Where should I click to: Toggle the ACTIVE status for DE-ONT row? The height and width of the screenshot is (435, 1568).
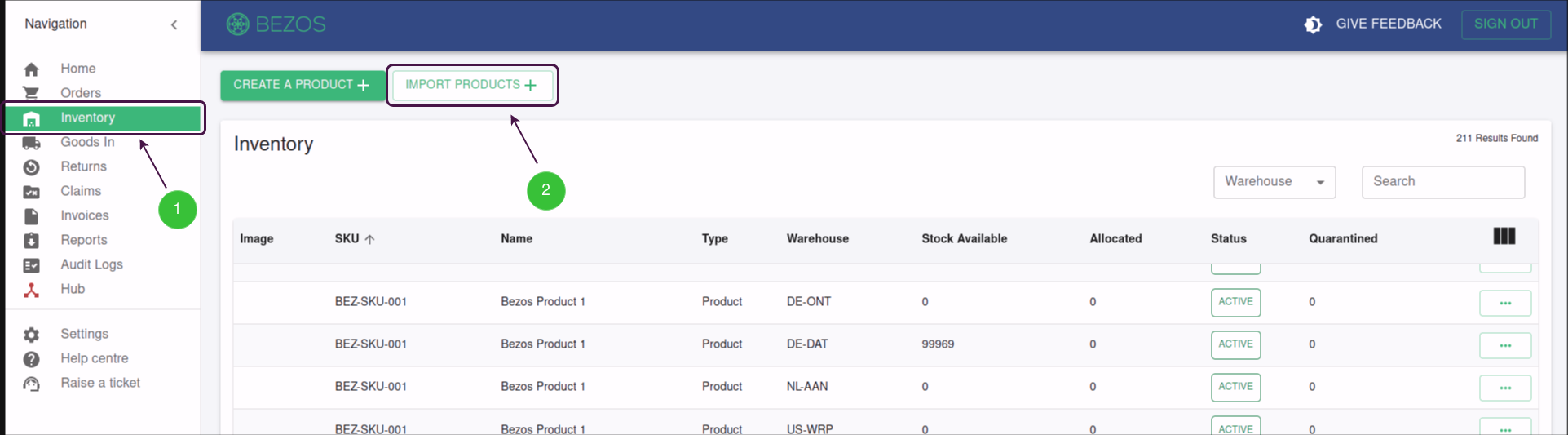pos(1235,302)
